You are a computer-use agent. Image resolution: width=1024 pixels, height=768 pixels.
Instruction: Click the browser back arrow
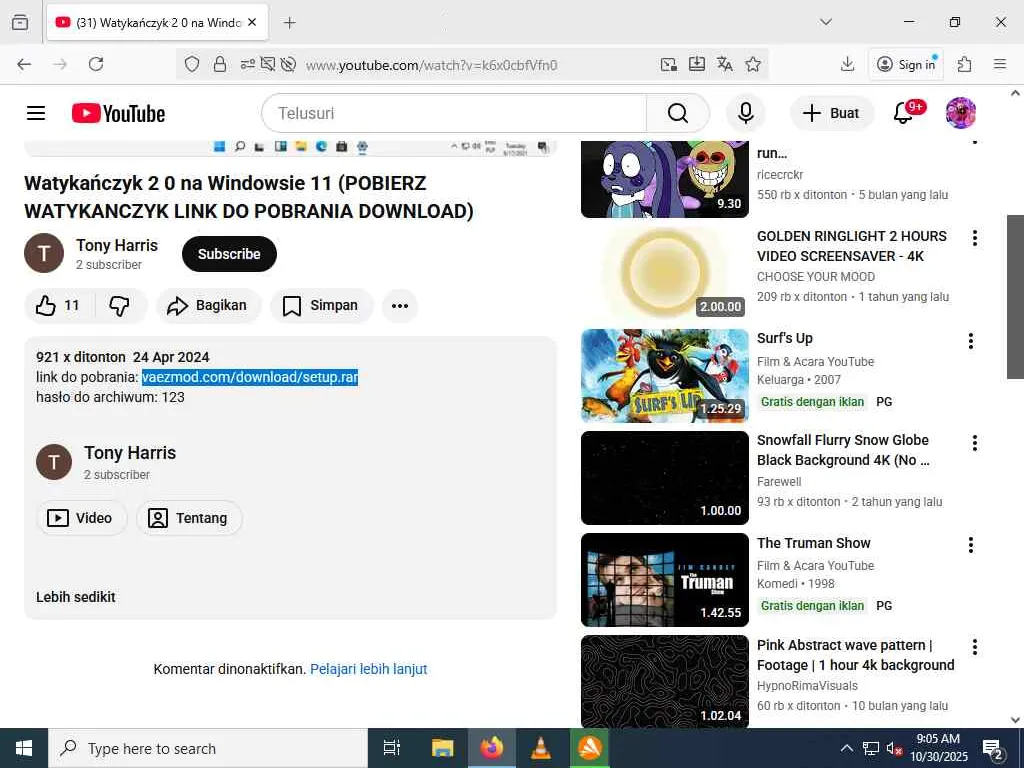(24, 64)
